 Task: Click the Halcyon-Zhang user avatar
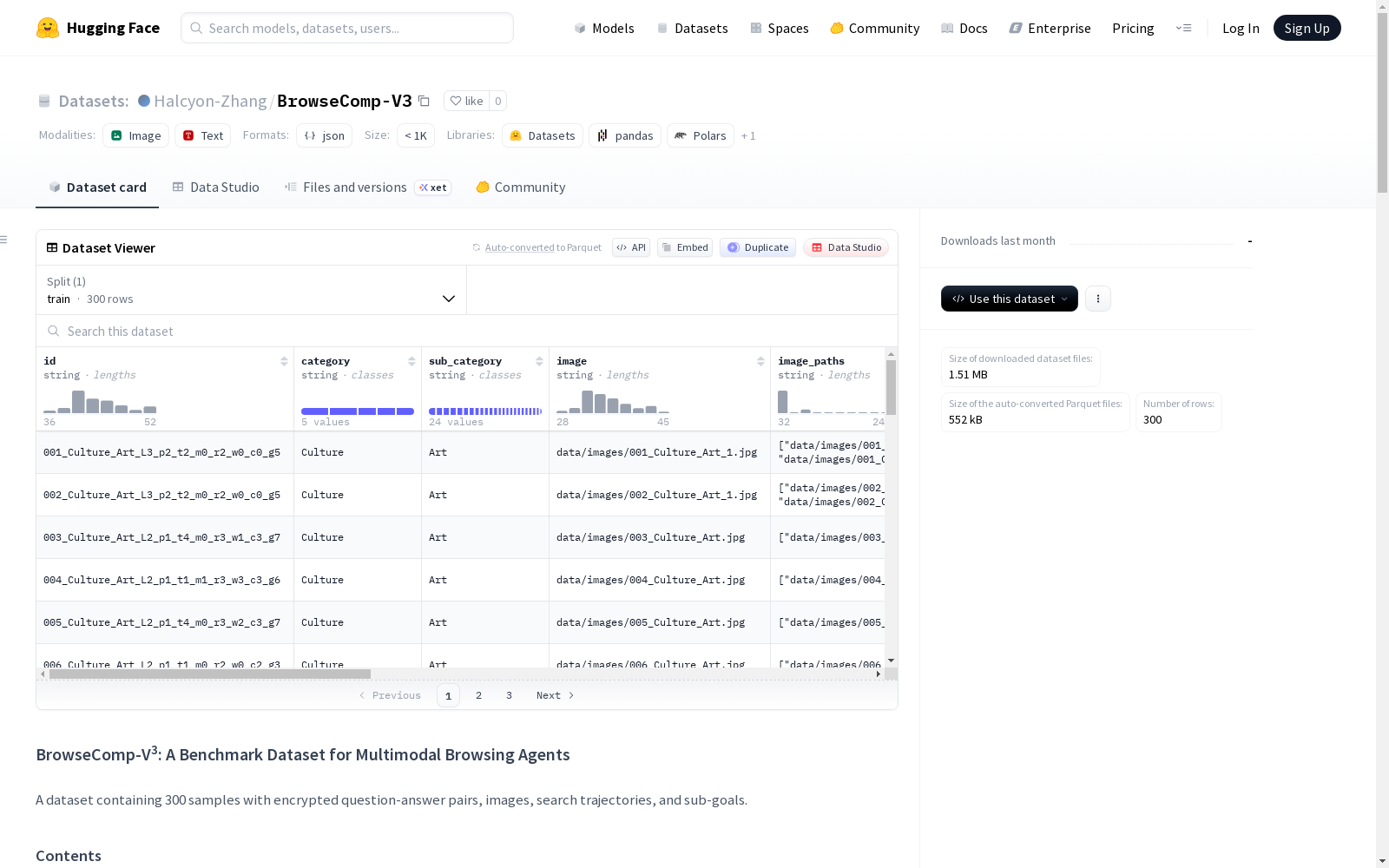144,101
